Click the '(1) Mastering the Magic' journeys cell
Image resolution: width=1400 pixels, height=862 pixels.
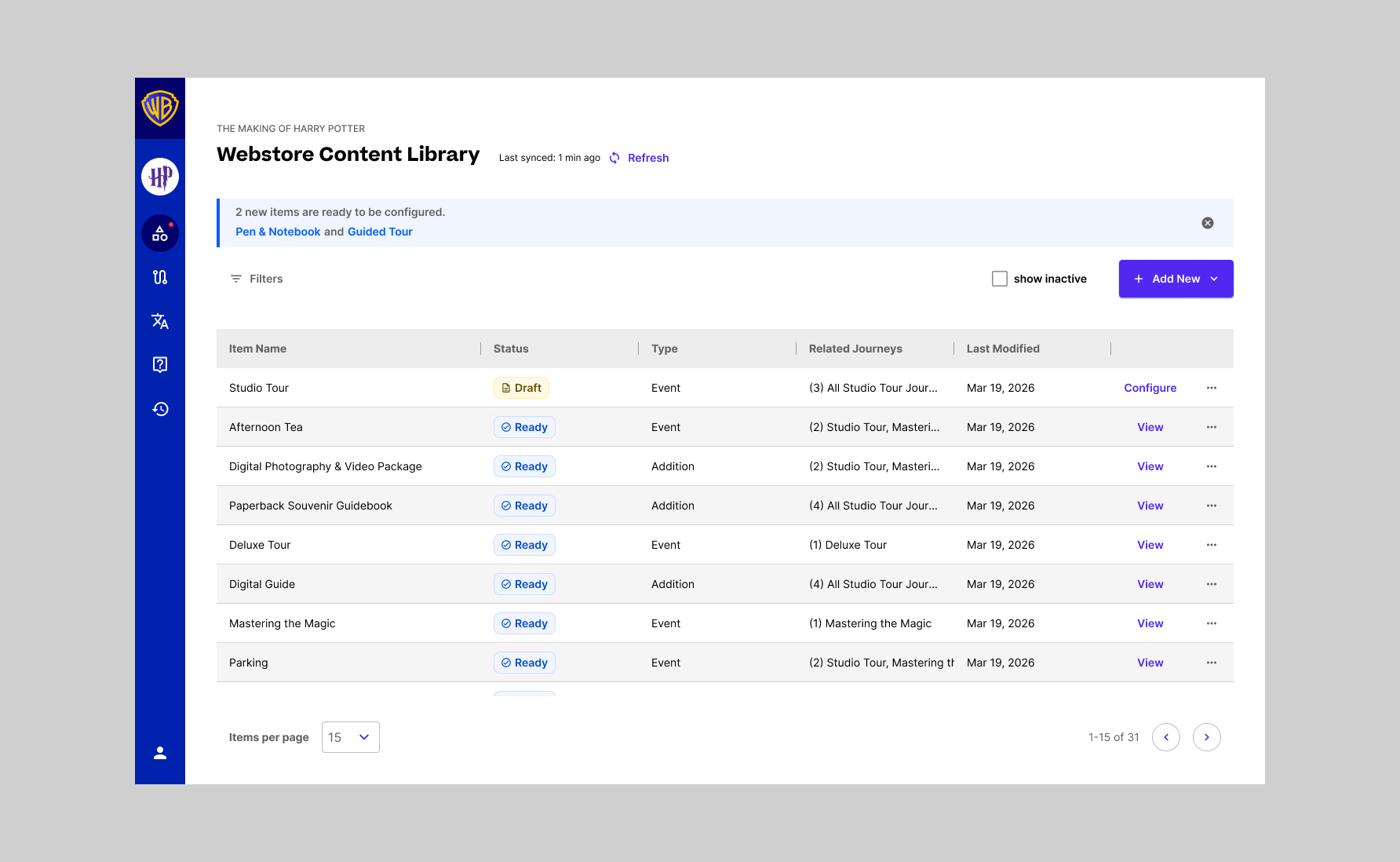870,623
